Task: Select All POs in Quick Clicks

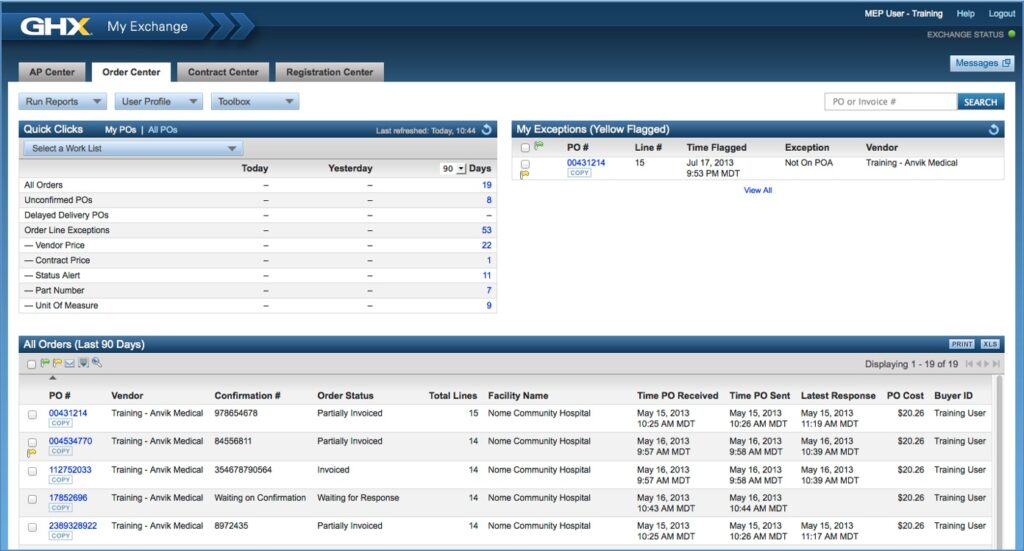Action: pos(163,130)
